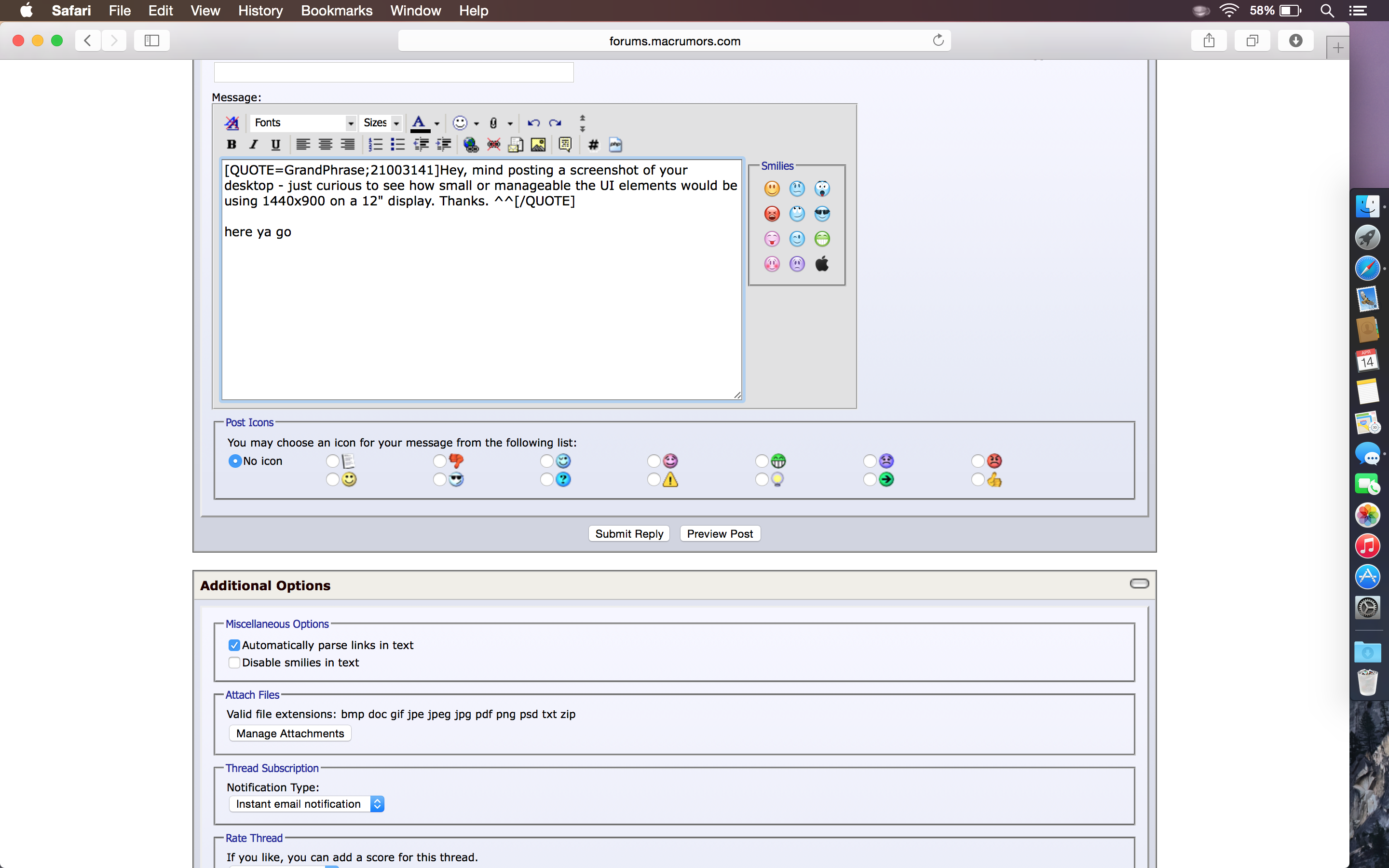Click the Remove Formatting icon
1389x868 pixels.
[x=232, y=123]
